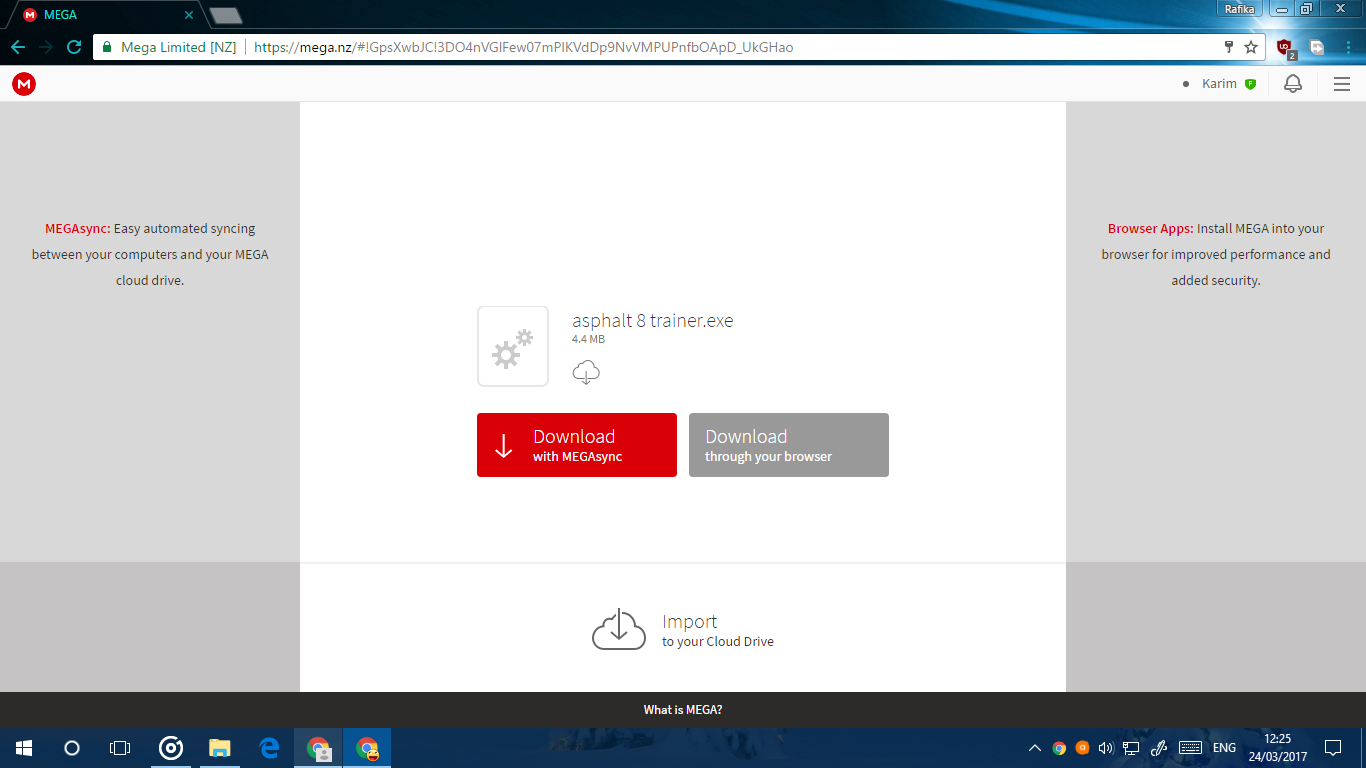Open the volume control in the tray
1366x768 pixels.
(x=1106, y=748)
